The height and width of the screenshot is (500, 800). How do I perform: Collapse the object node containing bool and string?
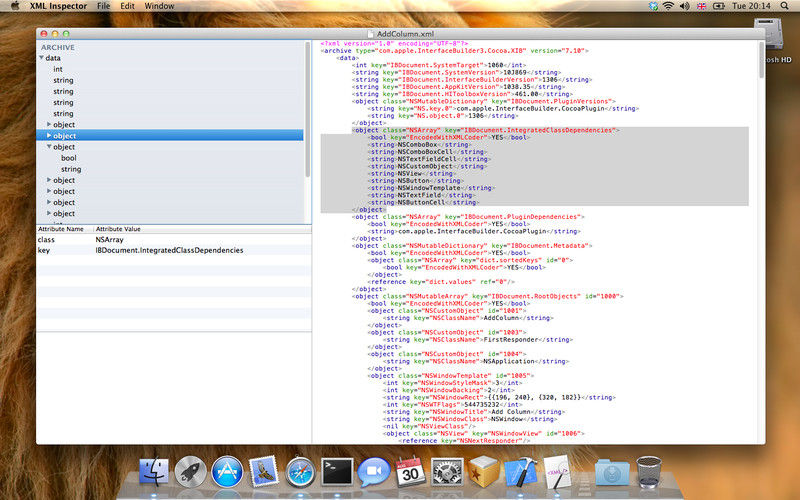(x=49, y=146)
